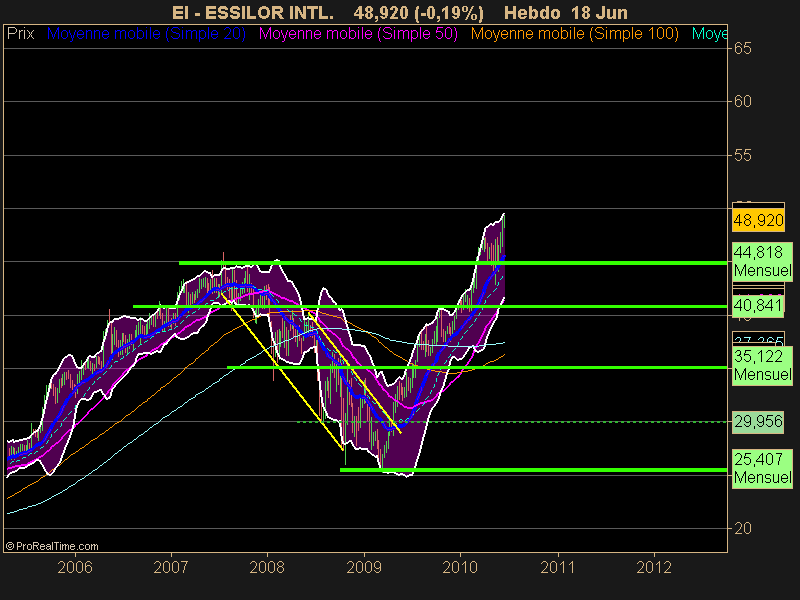Click the 35,122 Mensuel level label
This screenshot has width=800, height=600.
click(762, 365)
